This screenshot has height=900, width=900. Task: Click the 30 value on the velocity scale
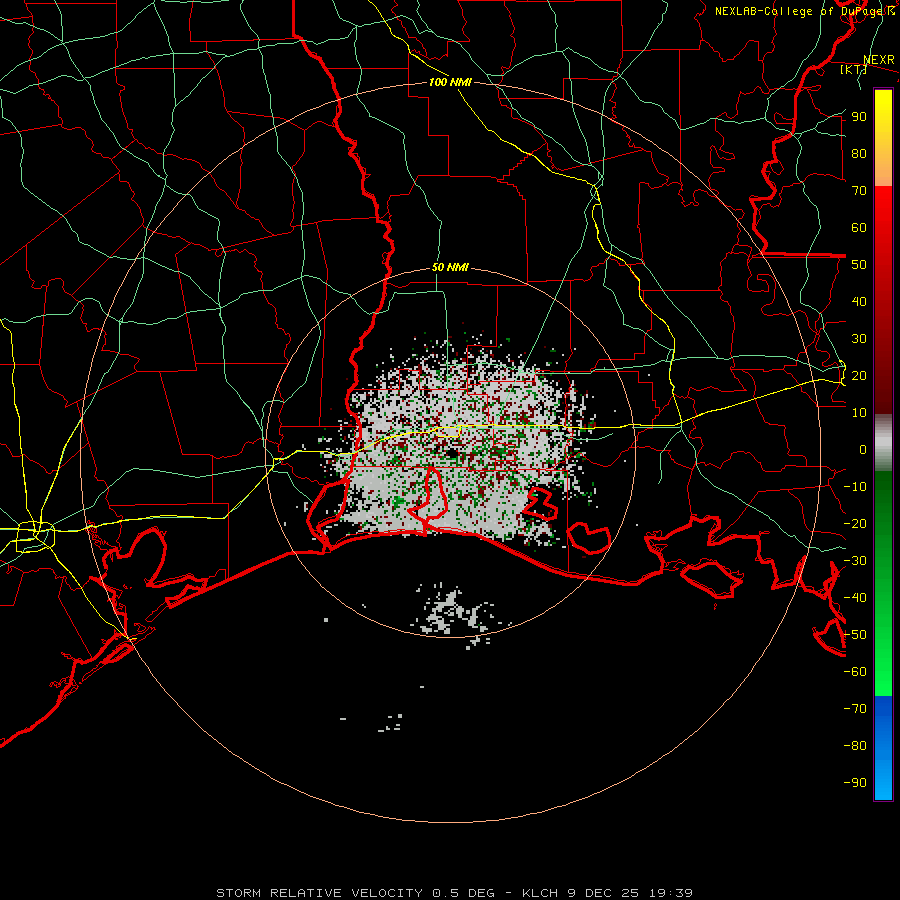[859, 339]
